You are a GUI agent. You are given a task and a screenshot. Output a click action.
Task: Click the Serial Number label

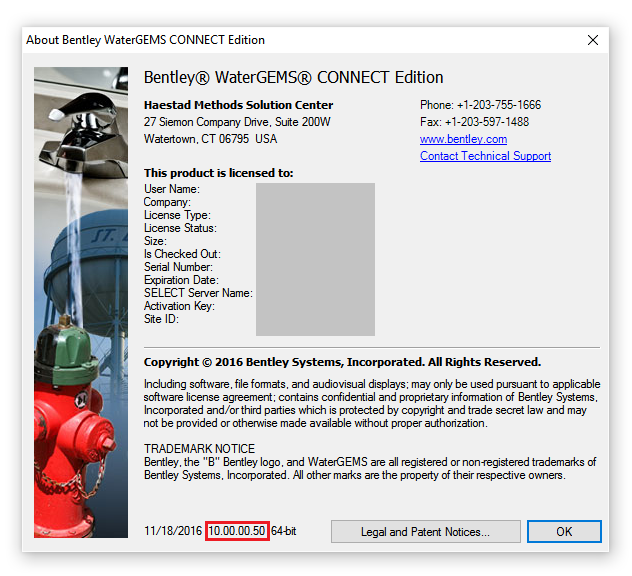point(178,267)
